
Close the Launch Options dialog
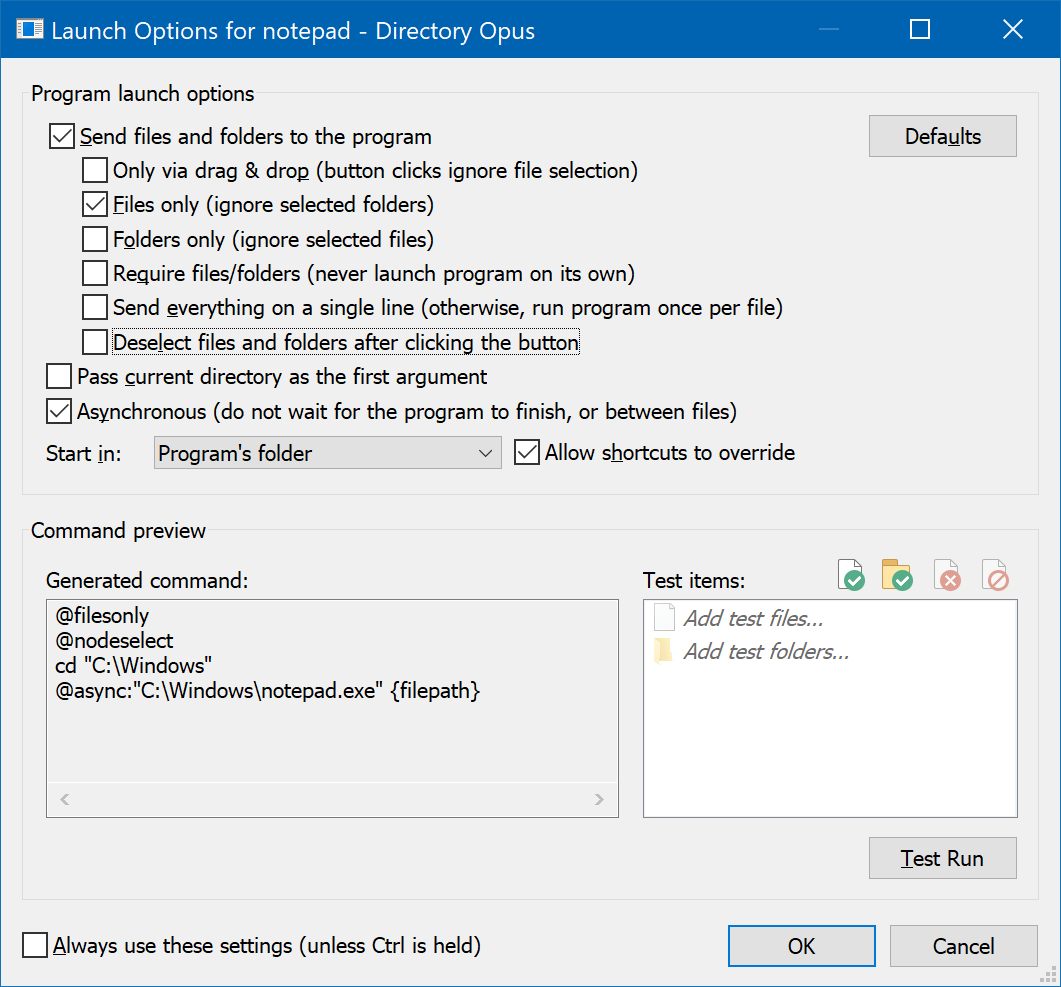tap(1012, 29)
